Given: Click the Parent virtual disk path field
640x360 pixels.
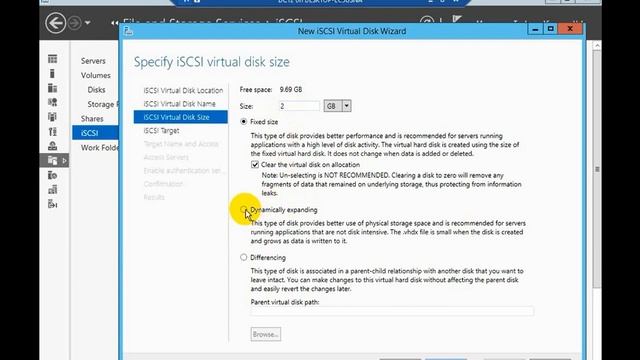Looking at the screenshot, I should pyautogui.click(x=392, y=311).
